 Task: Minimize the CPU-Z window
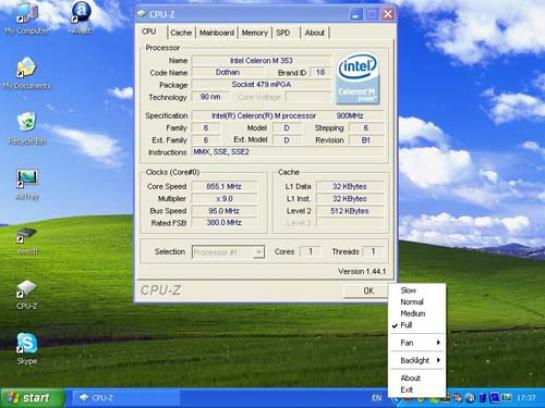(x=356, y=14)
